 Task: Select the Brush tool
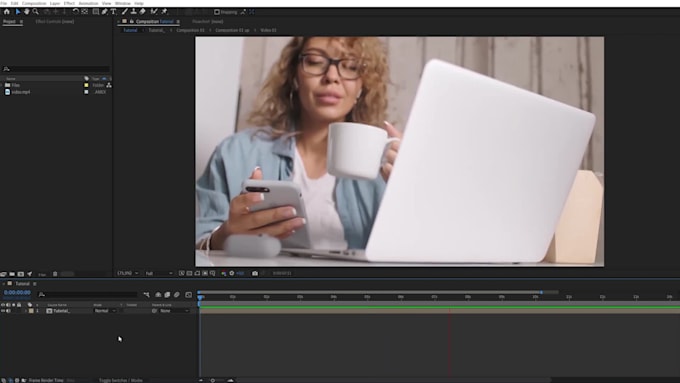pos(124,12)
